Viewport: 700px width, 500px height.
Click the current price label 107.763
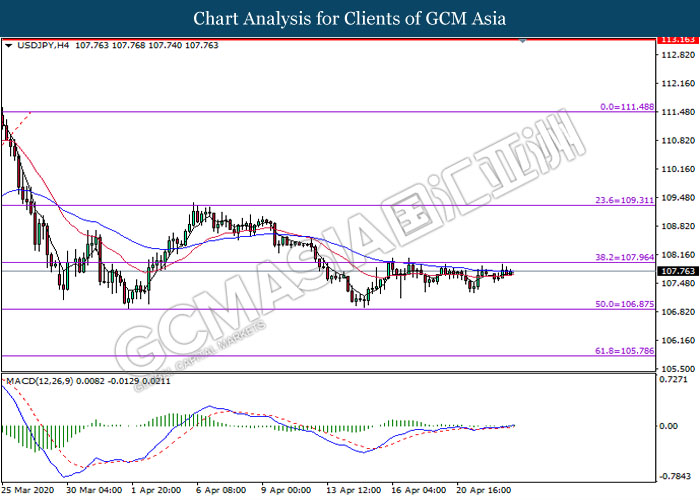[x=678, y=271]
